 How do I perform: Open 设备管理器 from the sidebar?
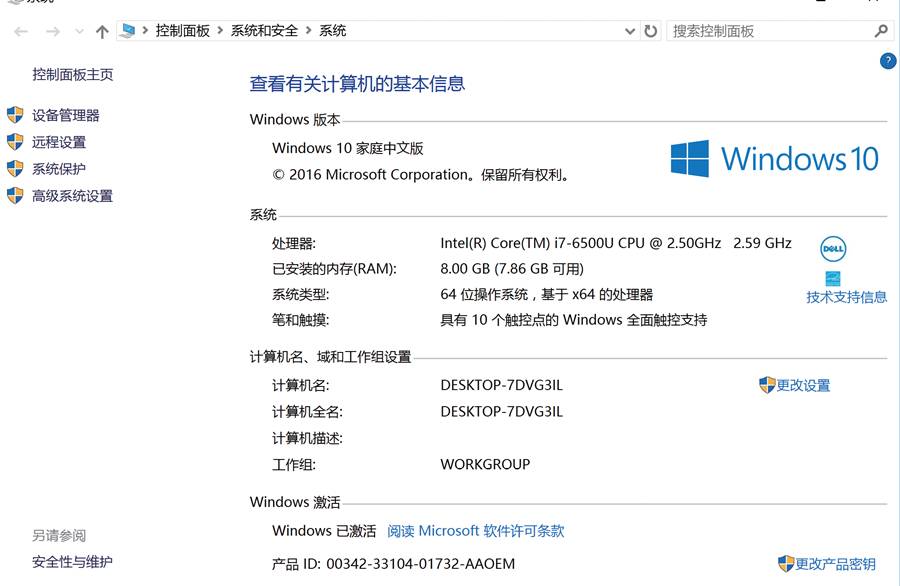coord(68,115)
